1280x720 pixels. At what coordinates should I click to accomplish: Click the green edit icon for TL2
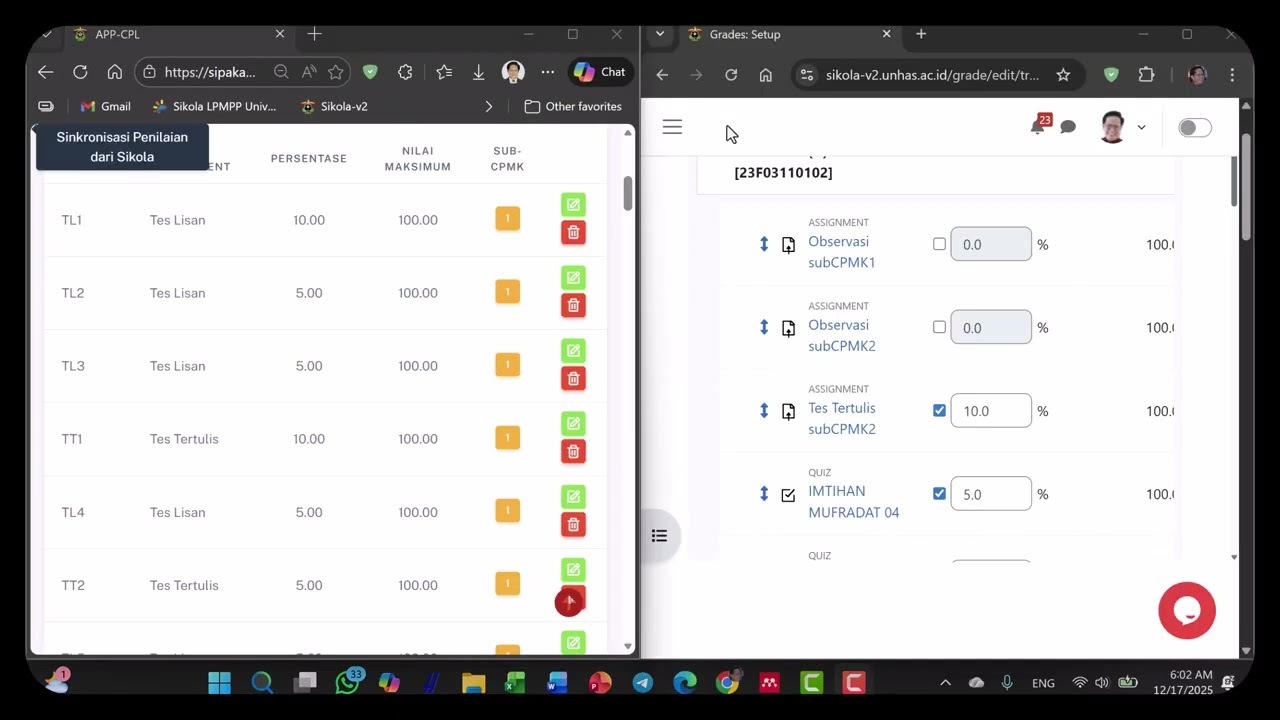click(x=573, y=278)
